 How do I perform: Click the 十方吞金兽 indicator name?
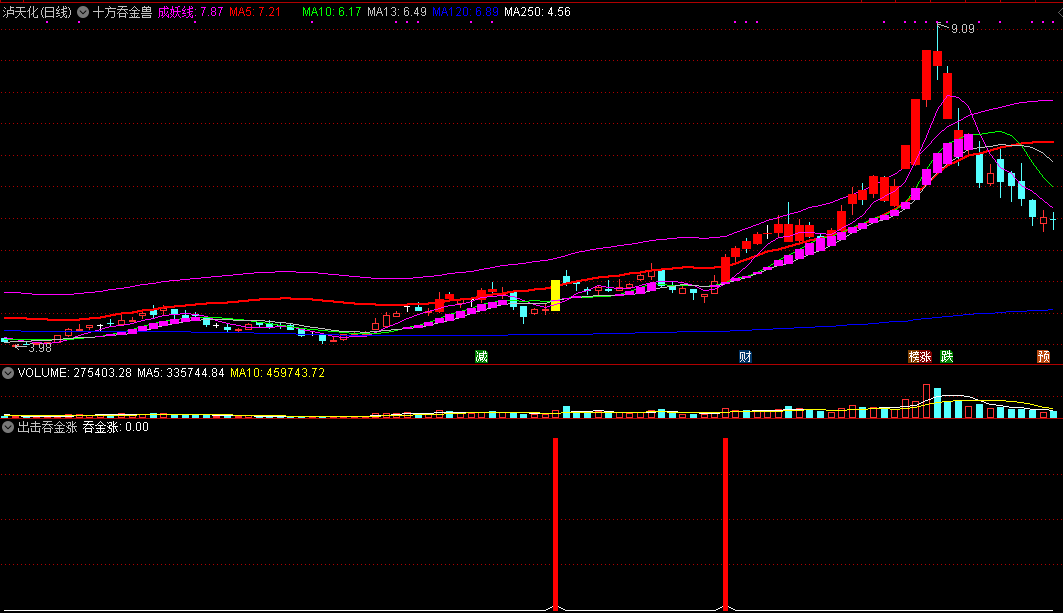point(122,12)
